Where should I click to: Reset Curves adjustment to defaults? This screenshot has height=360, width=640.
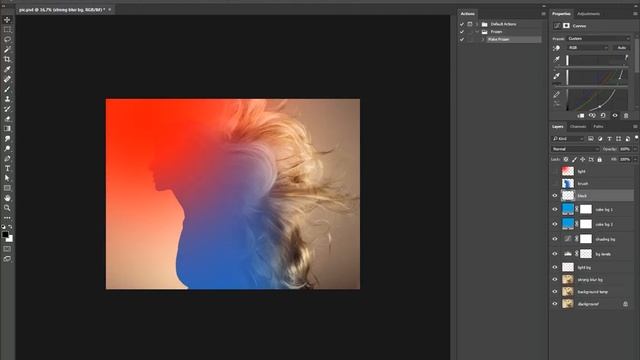[603, 116]
